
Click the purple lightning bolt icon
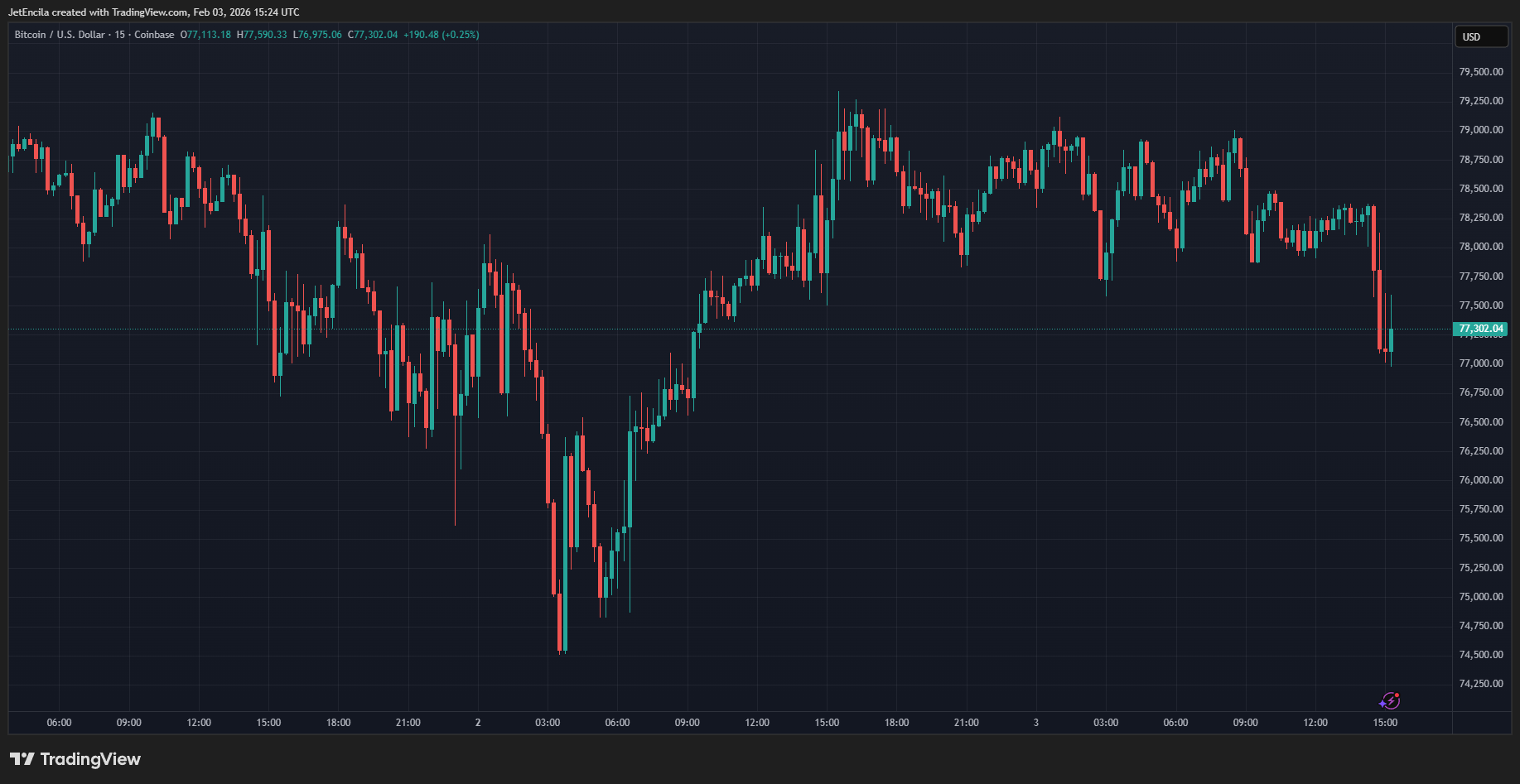[x=1389, y=701]
